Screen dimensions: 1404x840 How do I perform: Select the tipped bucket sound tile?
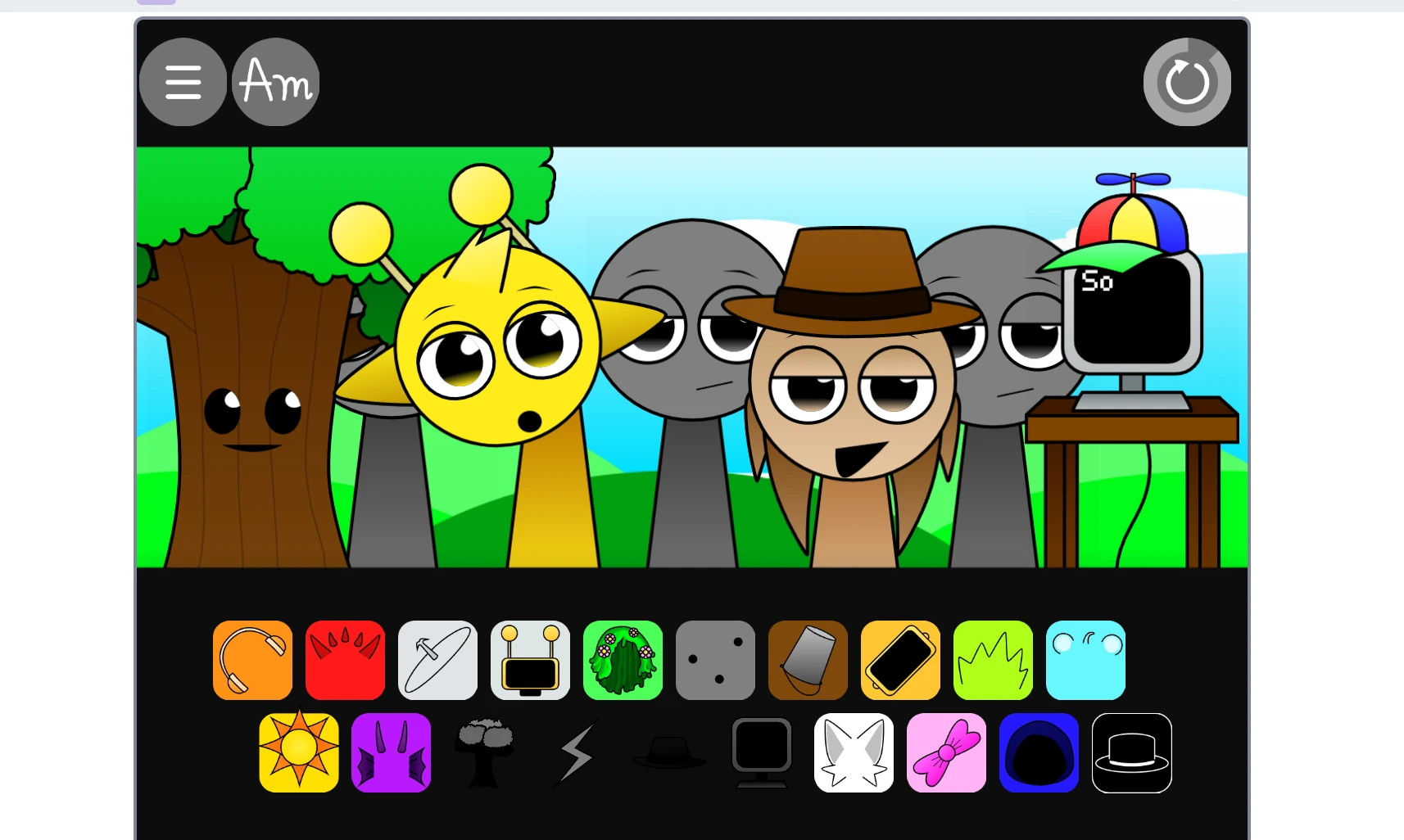(x=808, y=661)
